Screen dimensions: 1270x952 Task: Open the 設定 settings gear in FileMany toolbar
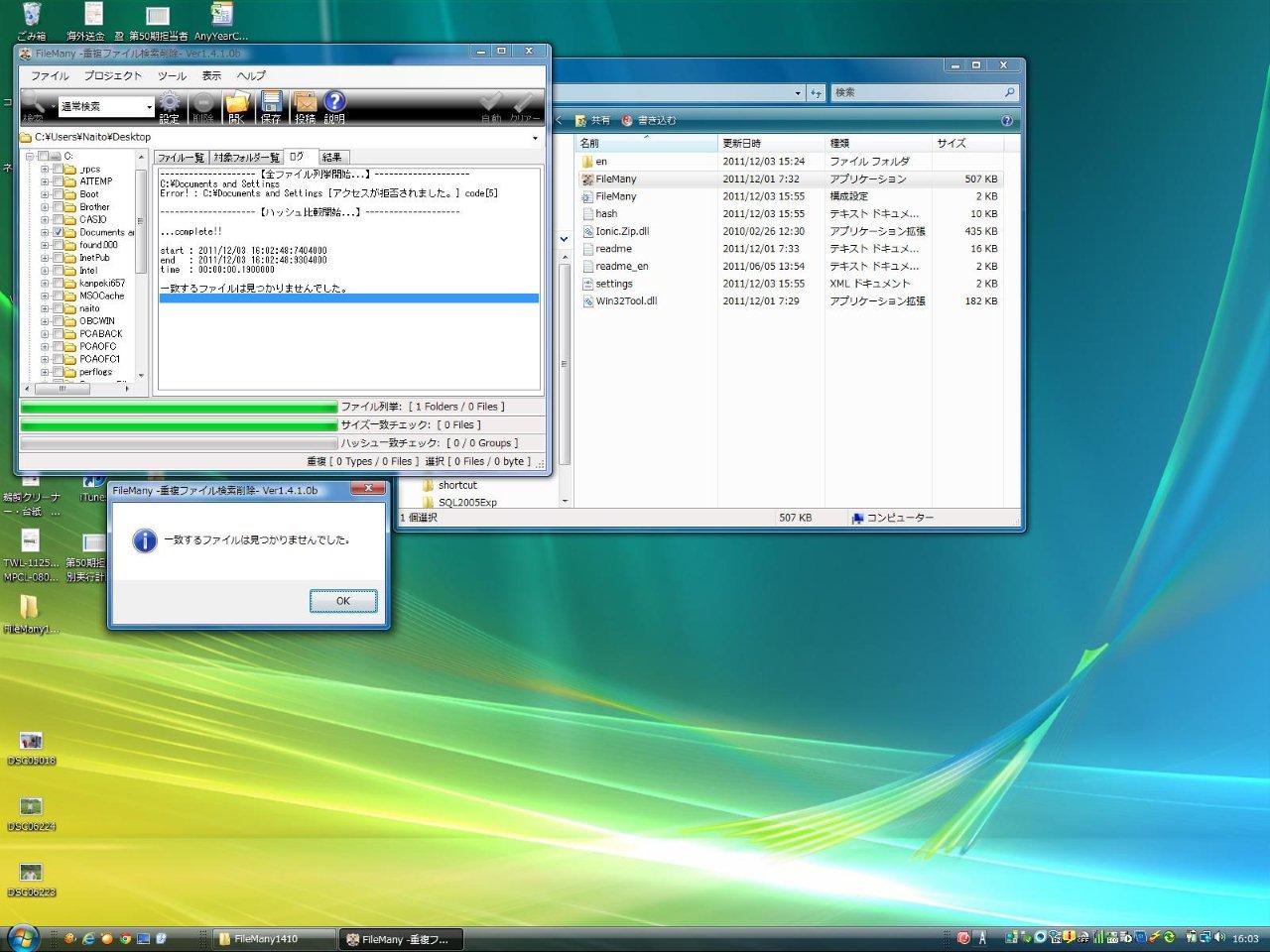coord(170,105)
